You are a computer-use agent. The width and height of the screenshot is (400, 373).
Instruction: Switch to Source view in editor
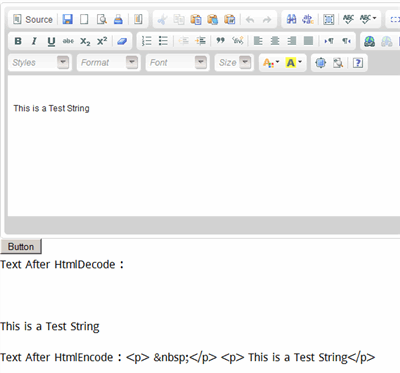[x=33, y=20]
